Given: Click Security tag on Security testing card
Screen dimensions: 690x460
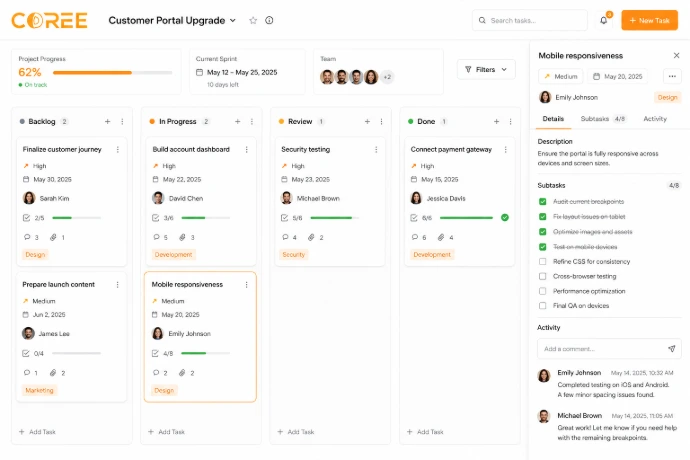Looking at the screenshot, I should [294, 254].
